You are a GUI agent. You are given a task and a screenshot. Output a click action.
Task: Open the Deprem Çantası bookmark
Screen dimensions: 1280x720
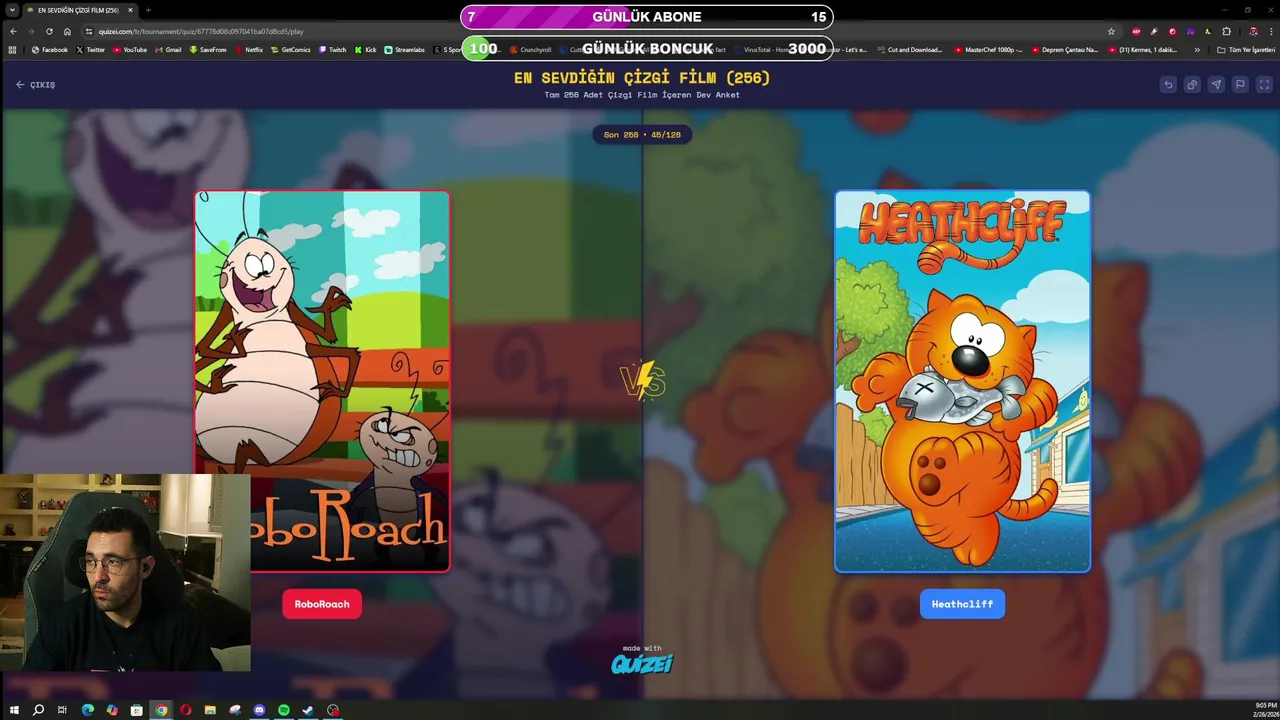(1065, 49)
